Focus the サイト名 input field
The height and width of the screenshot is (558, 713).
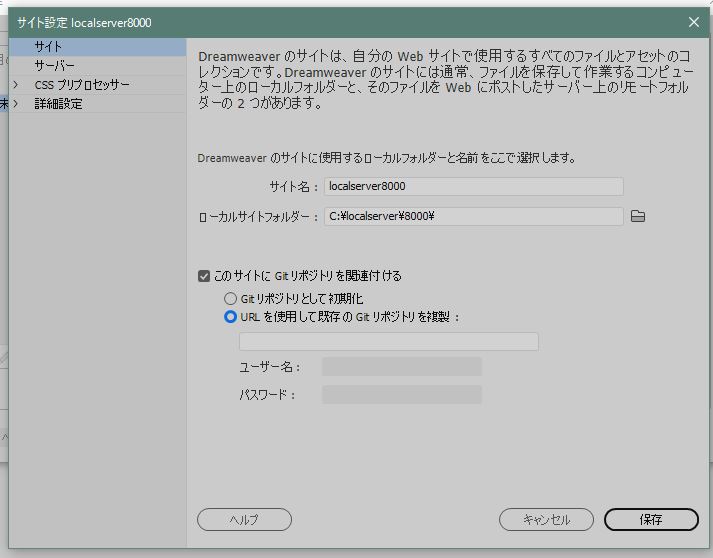473,186
